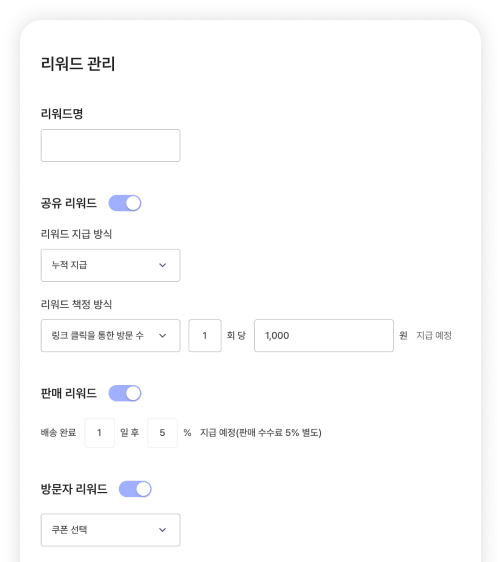Click the 리워드 지급 방식 label
501x562 pixels.
point(76,234)
